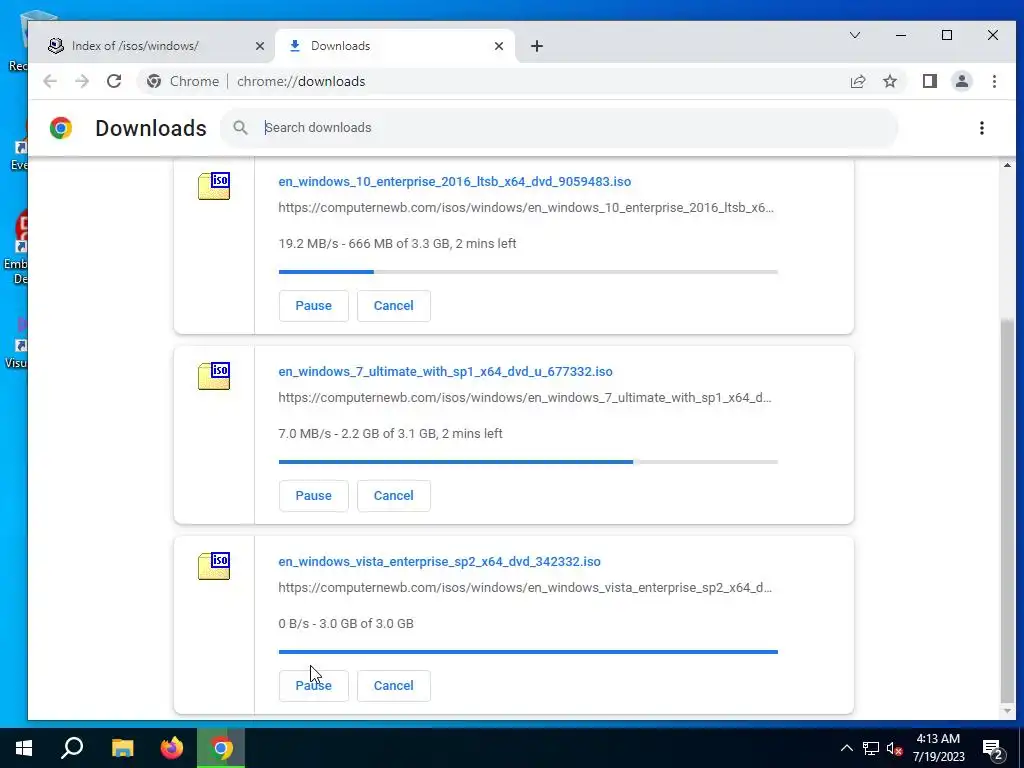Click the Windows 7 ultimate source URL
Screen dimensions: 1024x768
click(x=525, y=398)
